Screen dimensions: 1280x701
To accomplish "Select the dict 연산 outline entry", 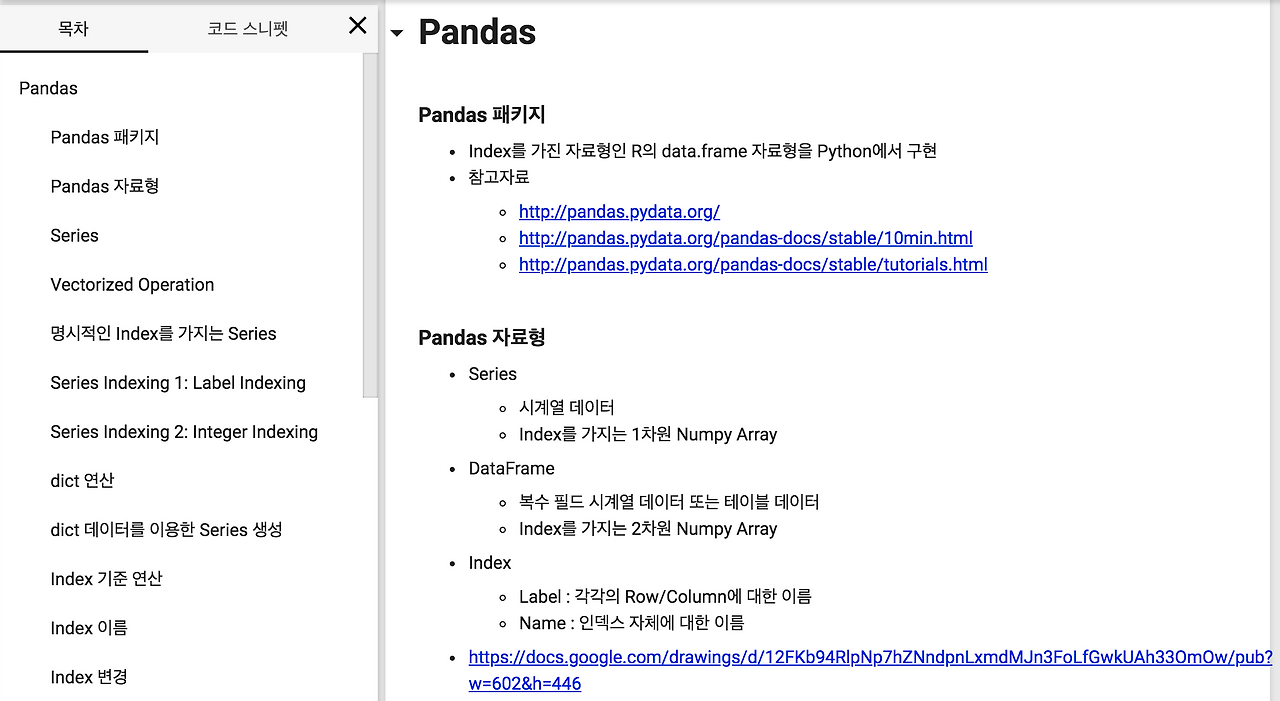I will click(82, 480).
